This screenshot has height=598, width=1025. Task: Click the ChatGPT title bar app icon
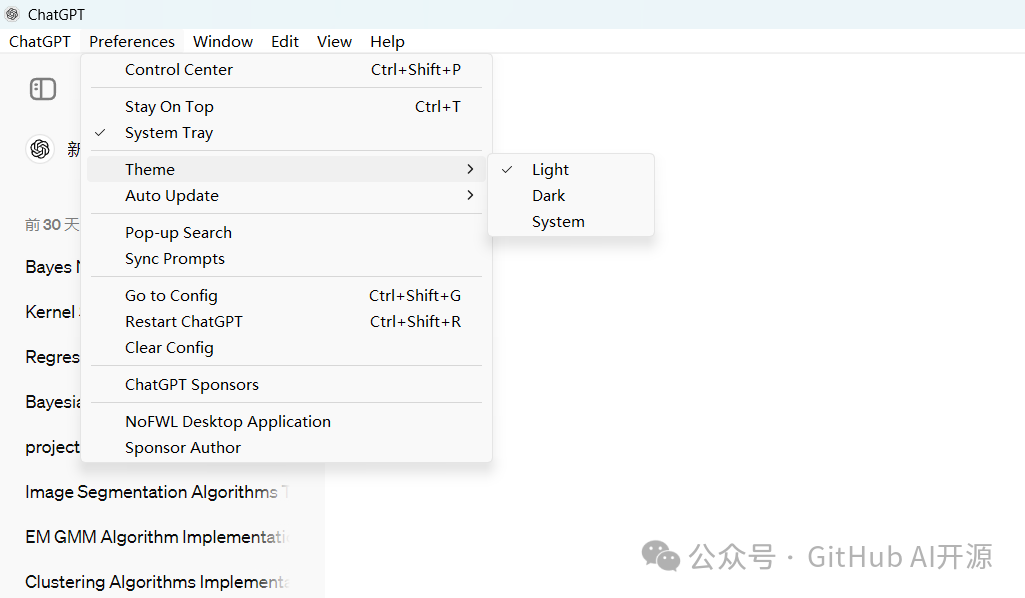tap(12, 14)
